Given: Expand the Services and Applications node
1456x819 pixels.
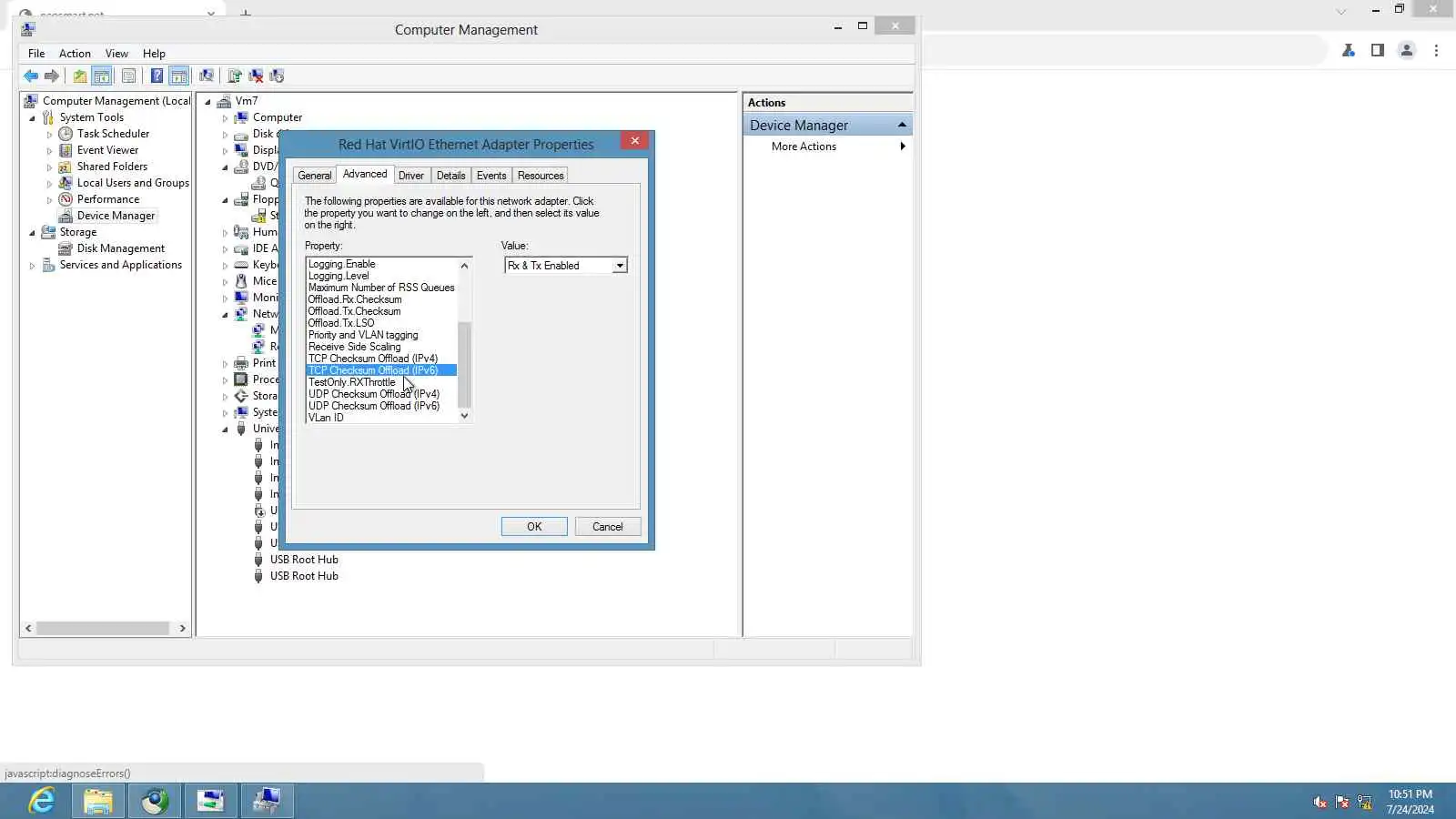Looking at the screenshot, I should click(33, 266).
